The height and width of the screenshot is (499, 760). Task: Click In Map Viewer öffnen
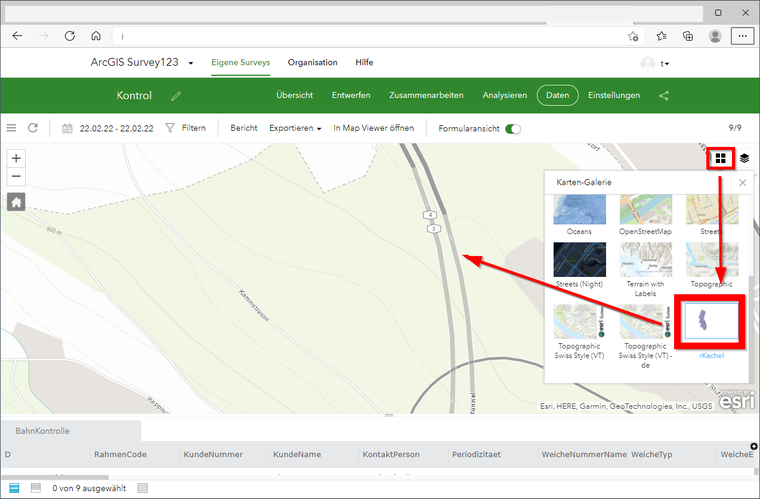[x=373, y=128]
